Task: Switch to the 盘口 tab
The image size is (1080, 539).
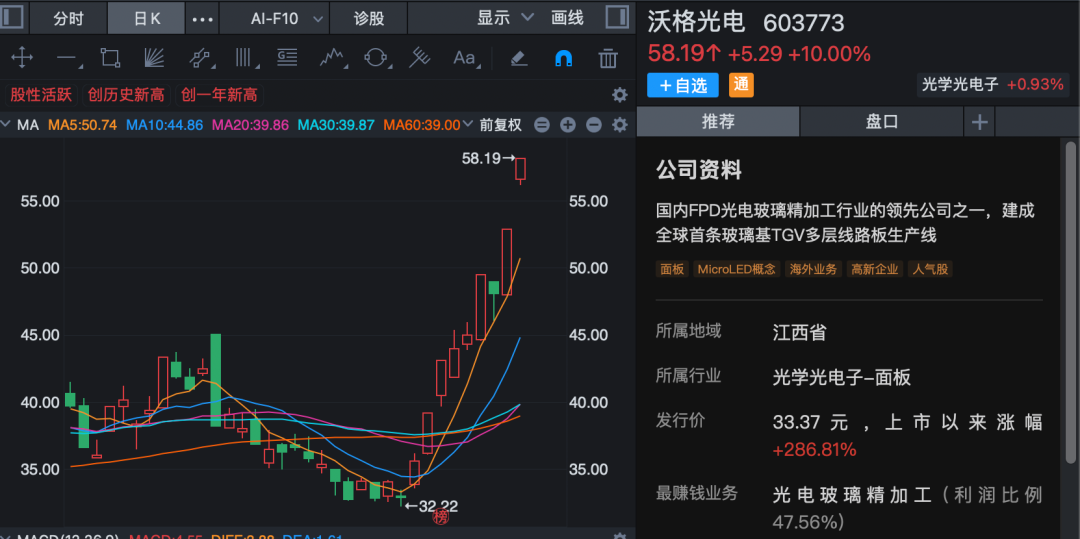Action: [881, 121]
